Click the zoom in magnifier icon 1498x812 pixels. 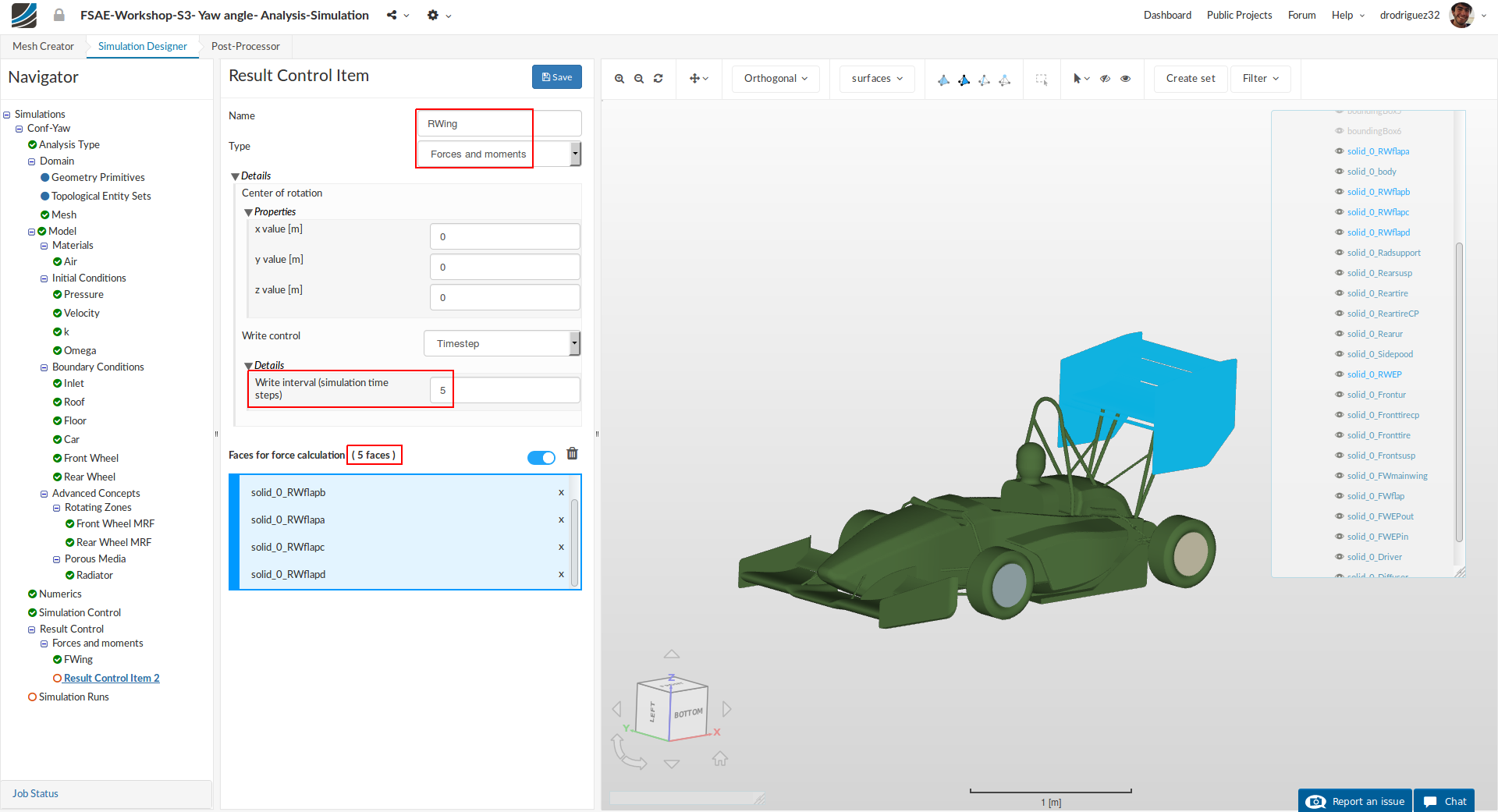[x=619, y=79]
